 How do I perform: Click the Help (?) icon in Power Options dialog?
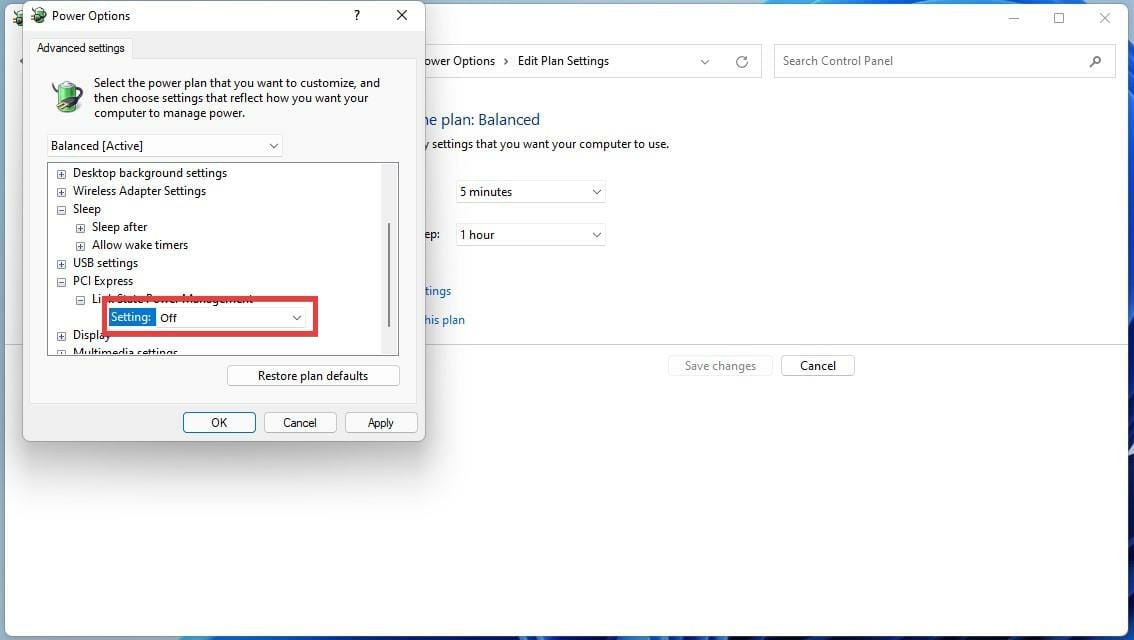pos(357,15)
